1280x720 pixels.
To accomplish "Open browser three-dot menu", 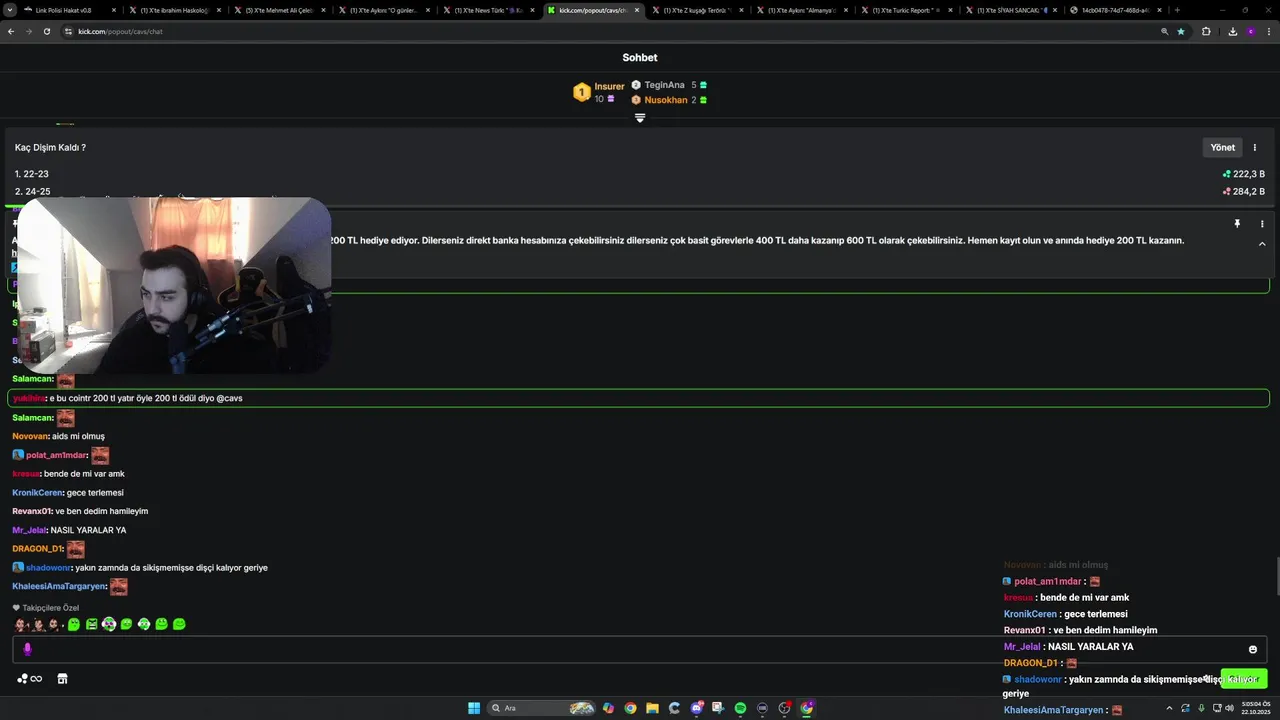I will 1268,31.
